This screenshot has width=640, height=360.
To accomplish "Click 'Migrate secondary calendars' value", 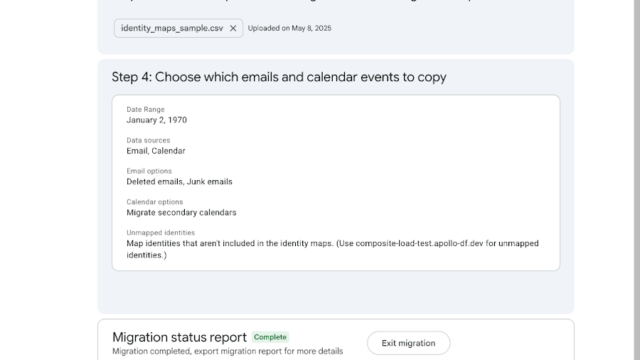I will pyautogui.click(x=181, y=213).
